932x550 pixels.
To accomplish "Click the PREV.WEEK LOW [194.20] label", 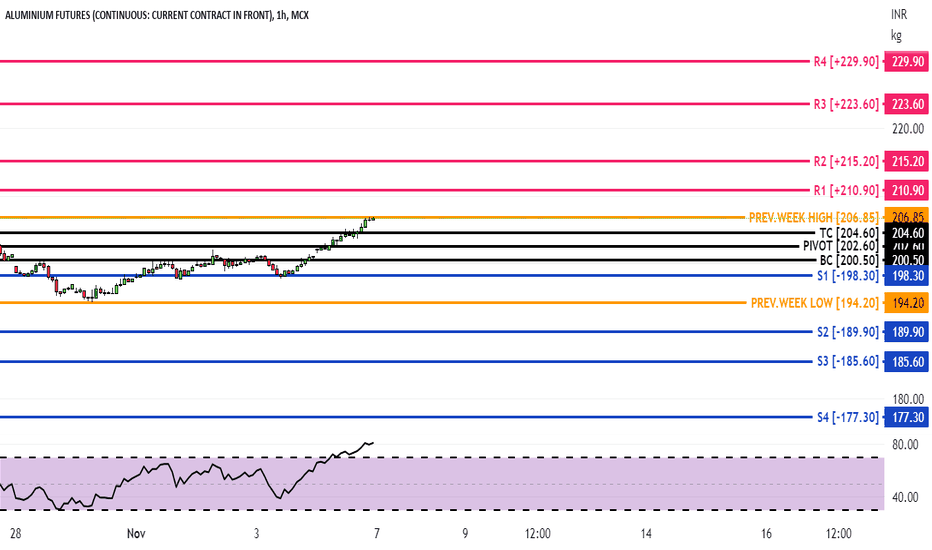I will click(x=814, y=303).
